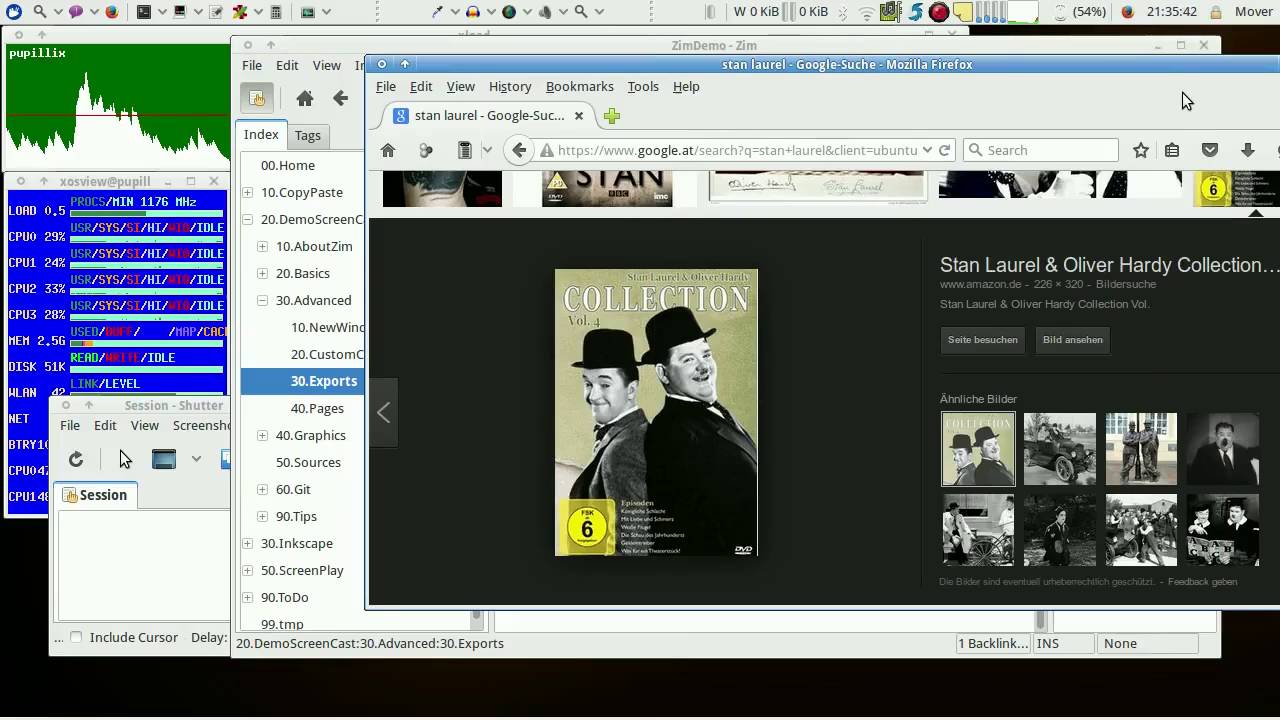Show Firefox bookmarks list icon

click(x=1172, y=150)
